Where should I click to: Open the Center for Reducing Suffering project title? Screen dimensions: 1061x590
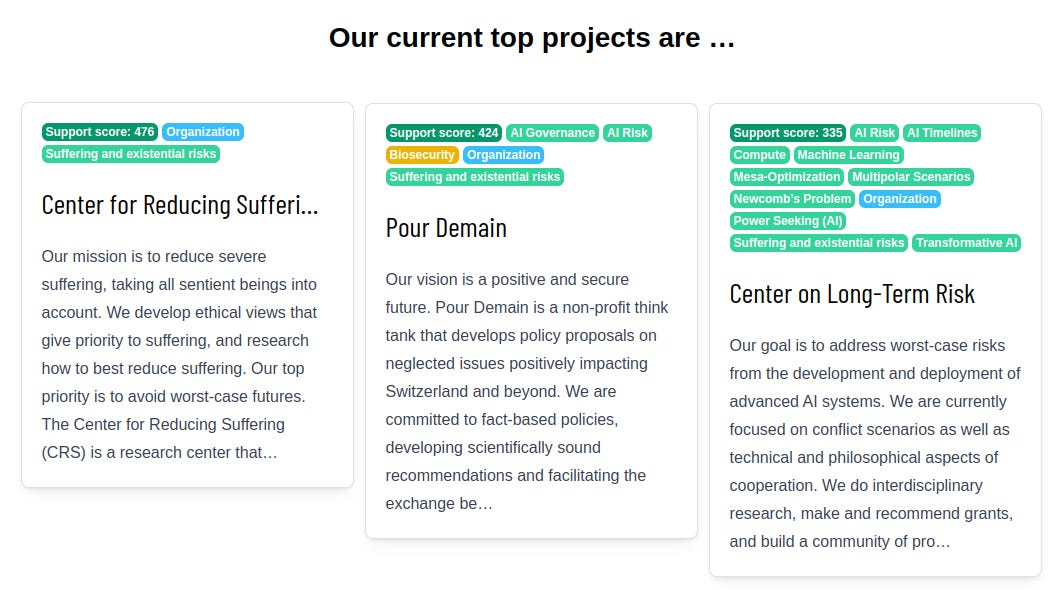(180, 205)
